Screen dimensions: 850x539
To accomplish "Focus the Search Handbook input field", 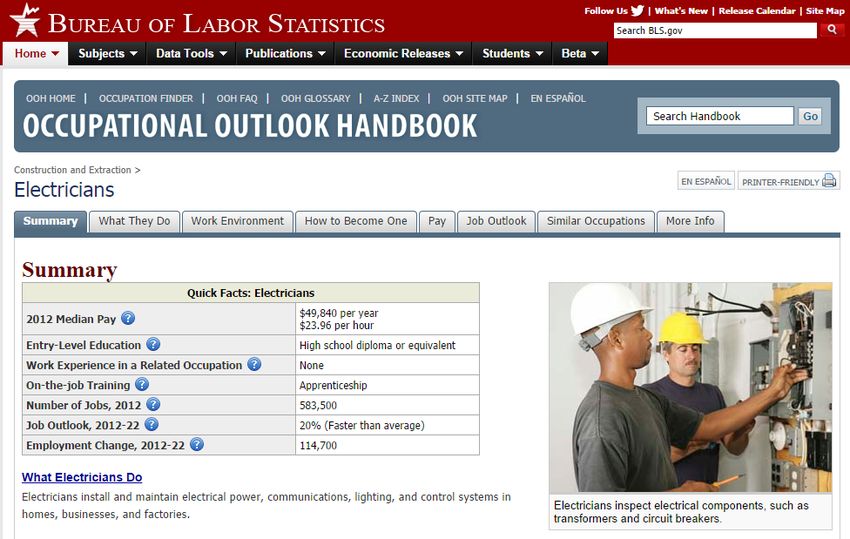I will pyautogui.click(x=719, y=116).
